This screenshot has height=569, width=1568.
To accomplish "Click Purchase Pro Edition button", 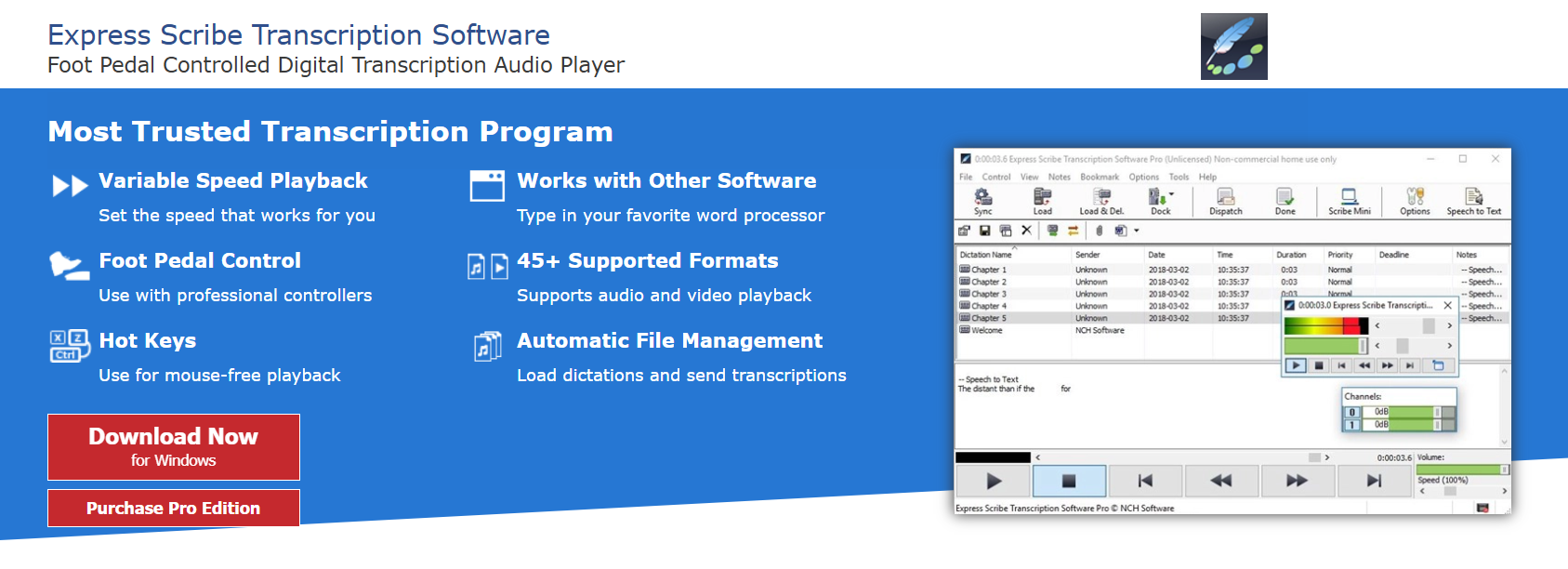I will pos(174,508).
